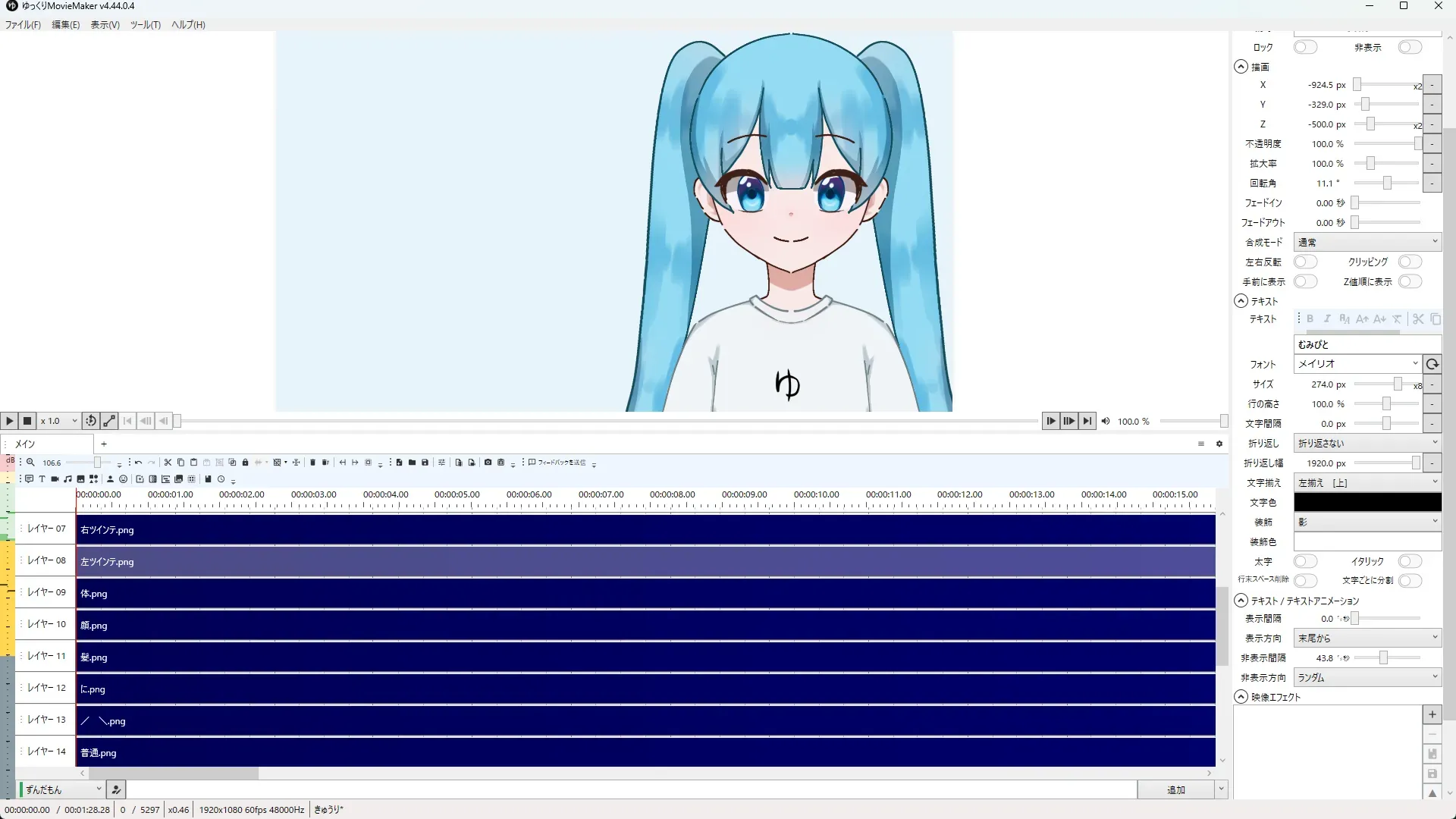Click the screenshot camera icon in toolbar
The width and height of the screenshot is (1456, 819).
click(x=488, y=462)
